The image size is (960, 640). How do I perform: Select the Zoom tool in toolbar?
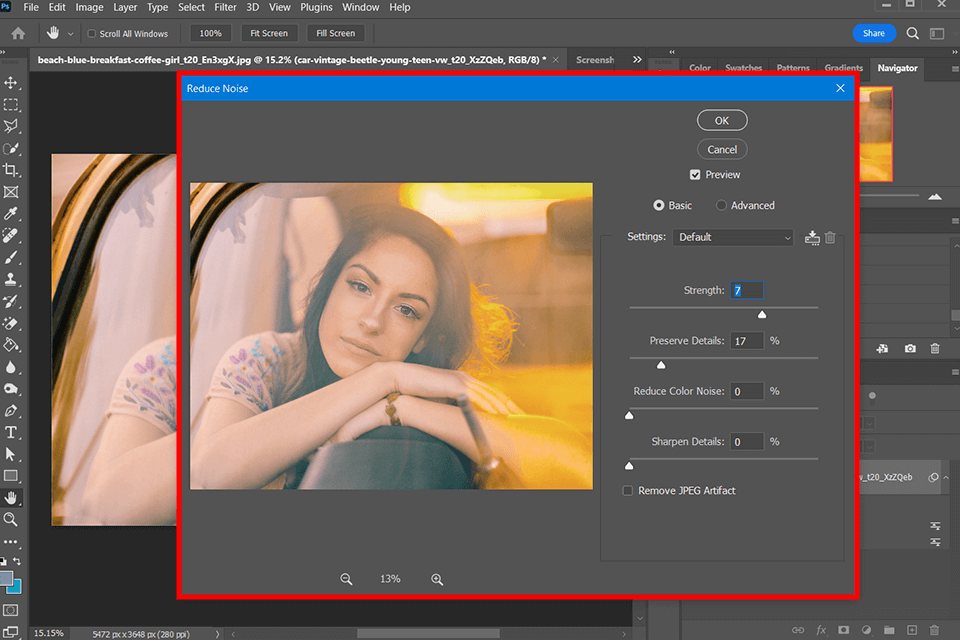(x=10, y=519)
